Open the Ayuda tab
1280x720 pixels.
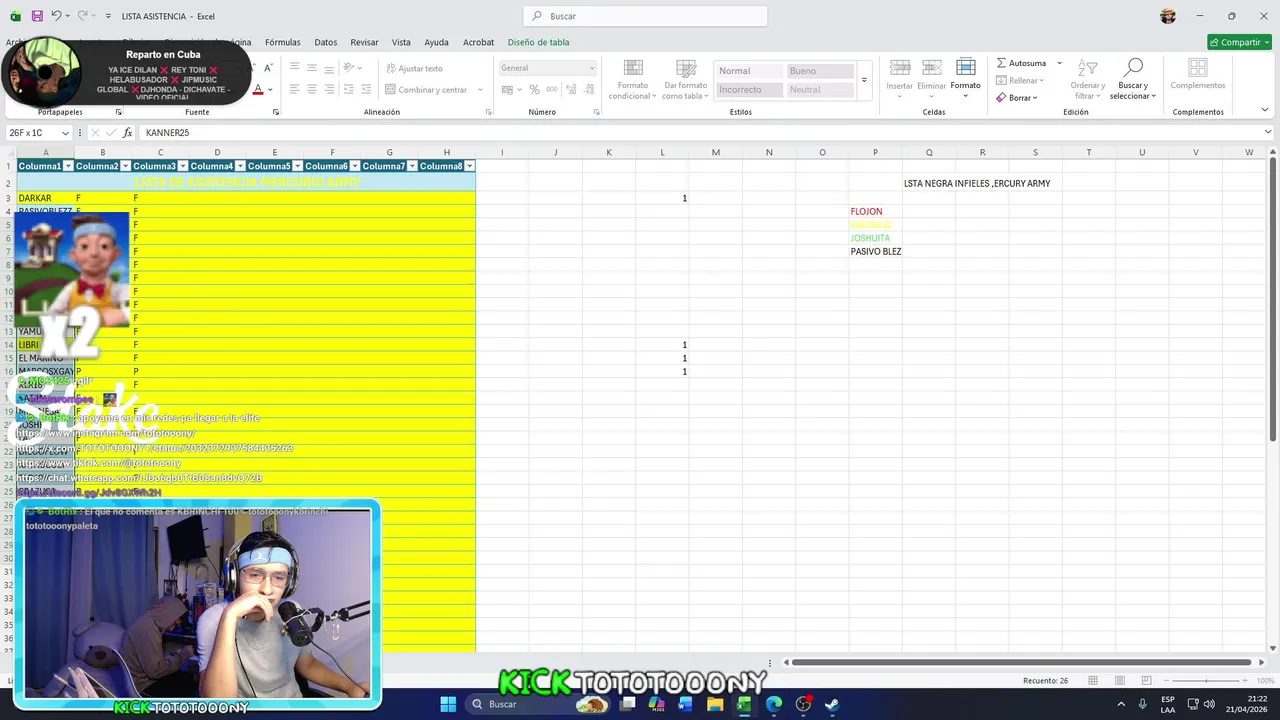pos(436,42)
